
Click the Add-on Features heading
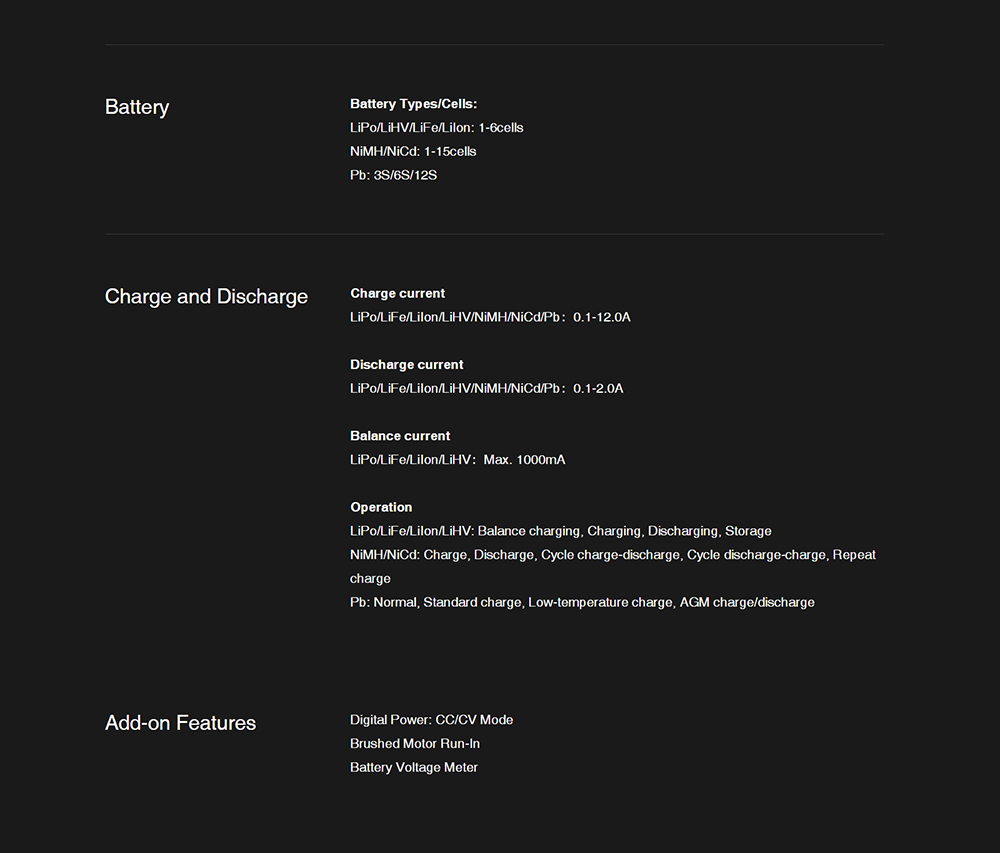(x=180, y=723)
